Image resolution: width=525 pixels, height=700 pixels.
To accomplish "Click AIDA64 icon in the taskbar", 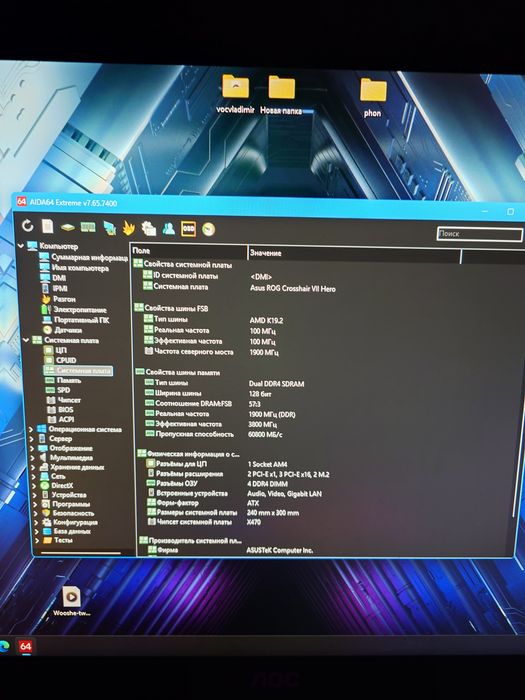I will (25, 646).
